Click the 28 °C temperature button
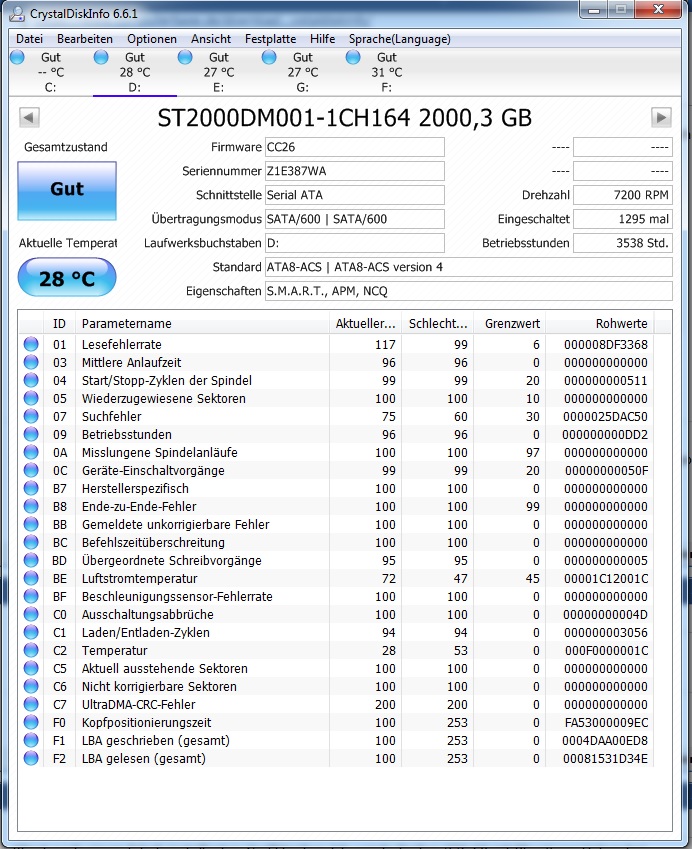 (x=67, y=278)
